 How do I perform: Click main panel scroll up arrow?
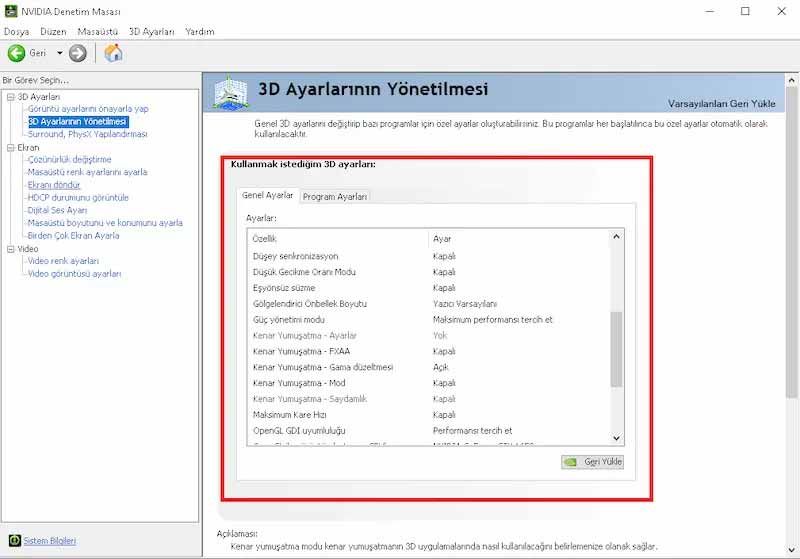tap(792, 81)
